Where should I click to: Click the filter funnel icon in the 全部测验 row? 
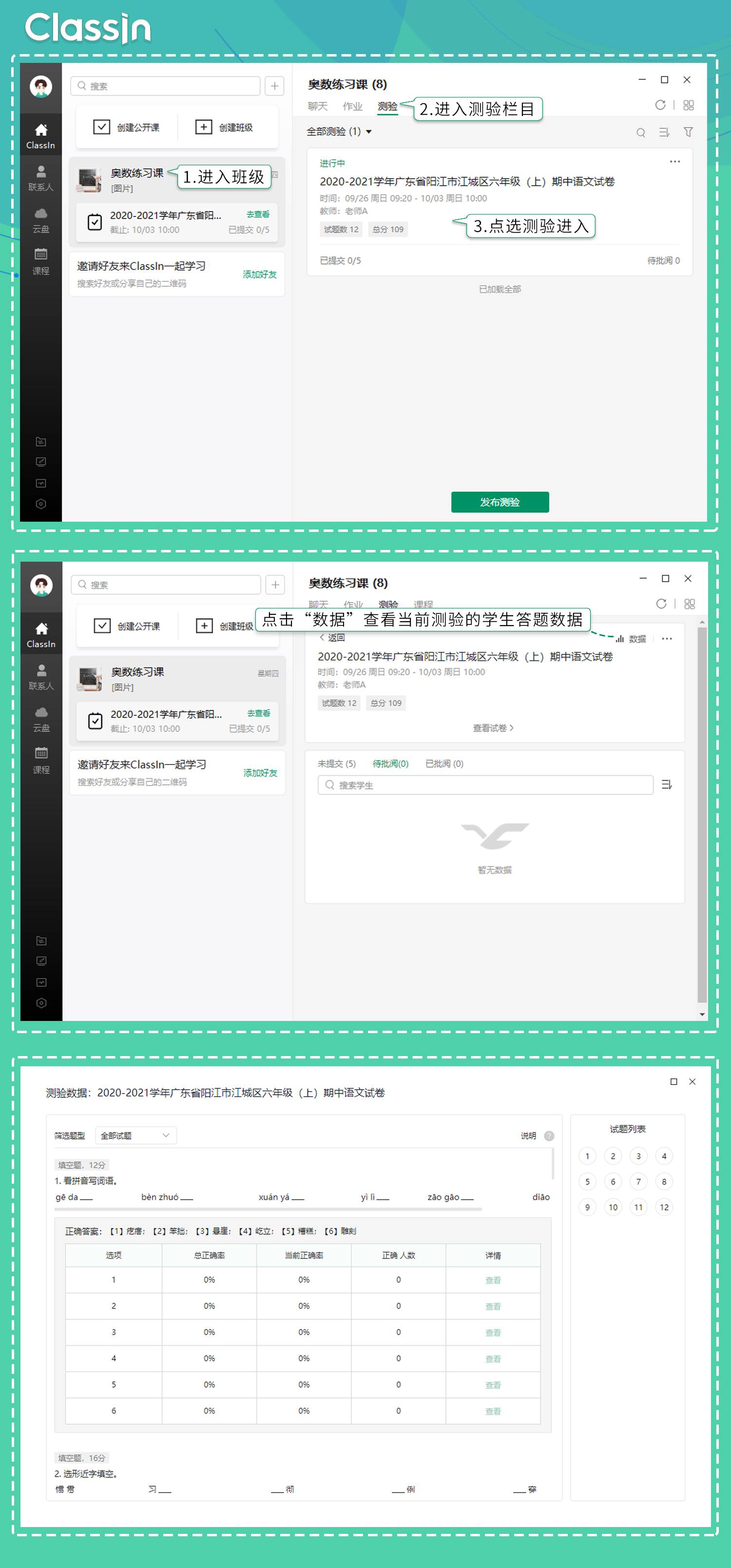tap(688, 132)
